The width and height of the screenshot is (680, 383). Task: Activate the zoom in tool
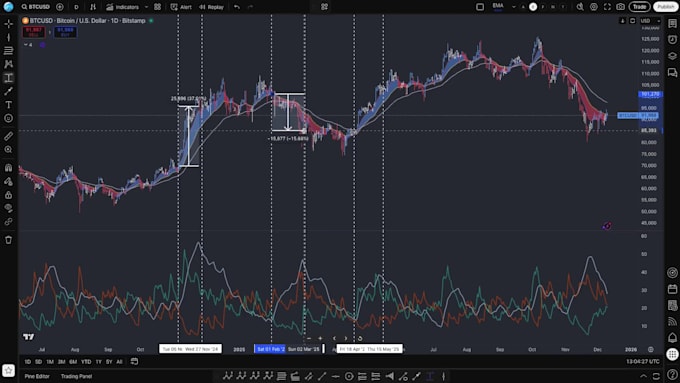8,150
